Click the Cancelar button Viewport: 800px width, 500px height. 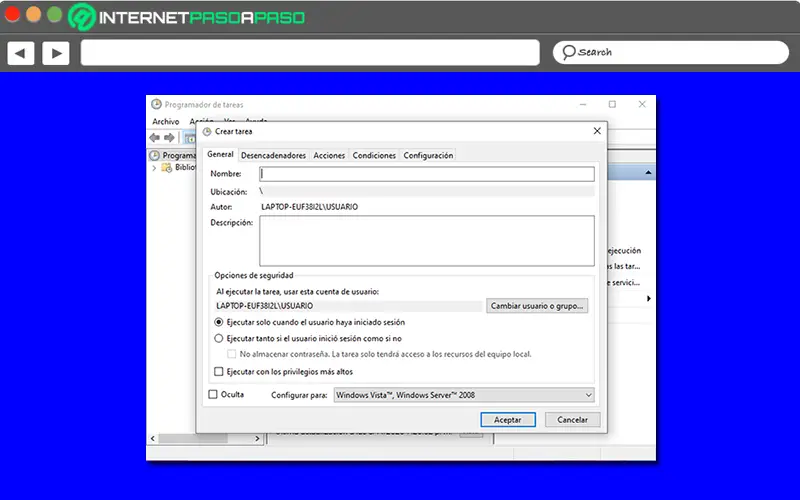tap(572, 420)
